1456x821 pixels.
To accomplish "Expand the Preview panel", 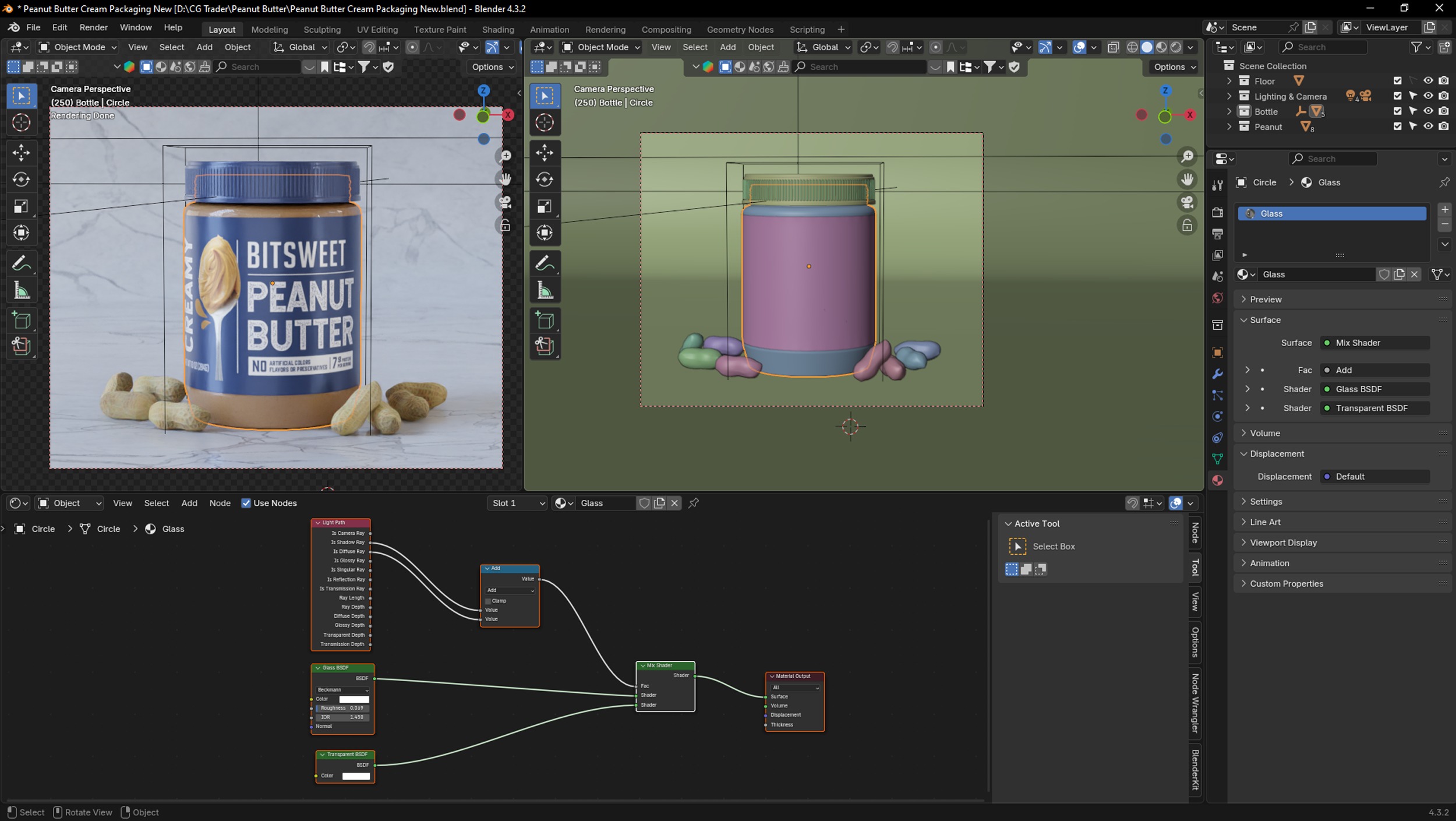I will click(1341, 299).
